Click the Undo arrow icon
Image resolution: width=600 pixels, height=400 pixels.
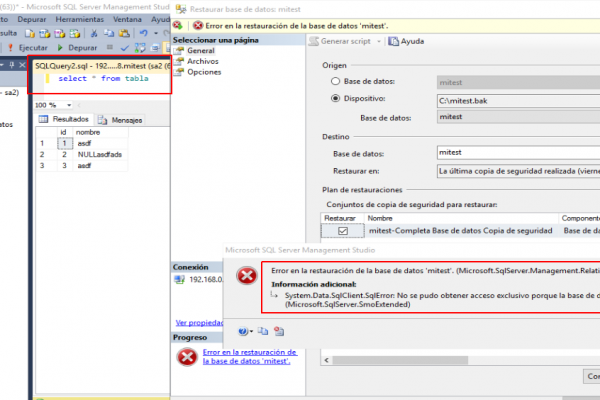(x=143, y=33)
